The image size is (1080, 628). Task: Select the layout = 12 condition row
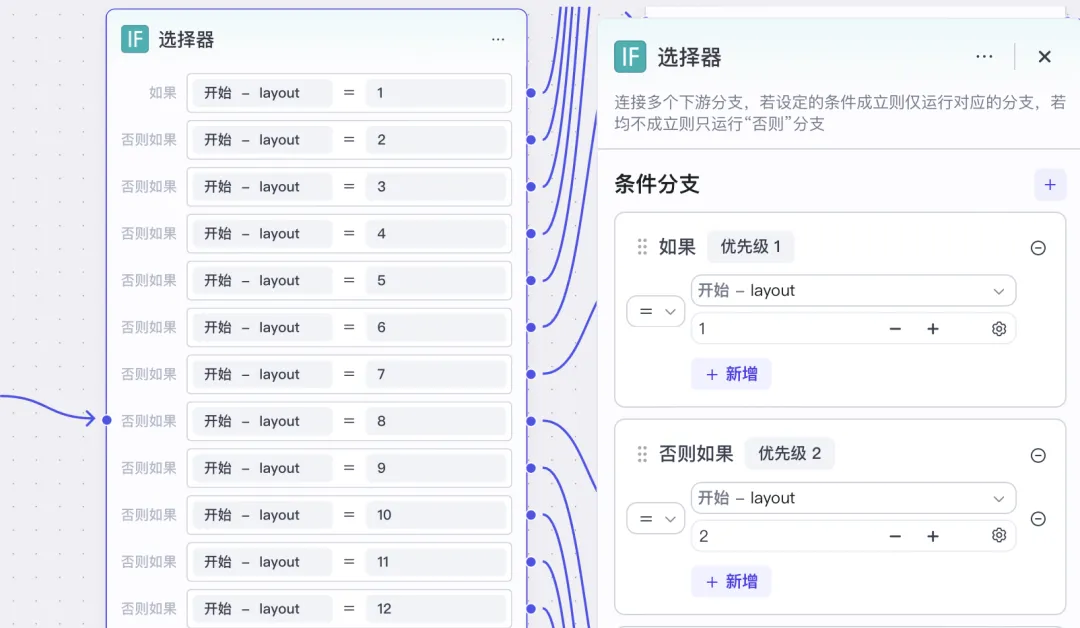pos(349,609)
